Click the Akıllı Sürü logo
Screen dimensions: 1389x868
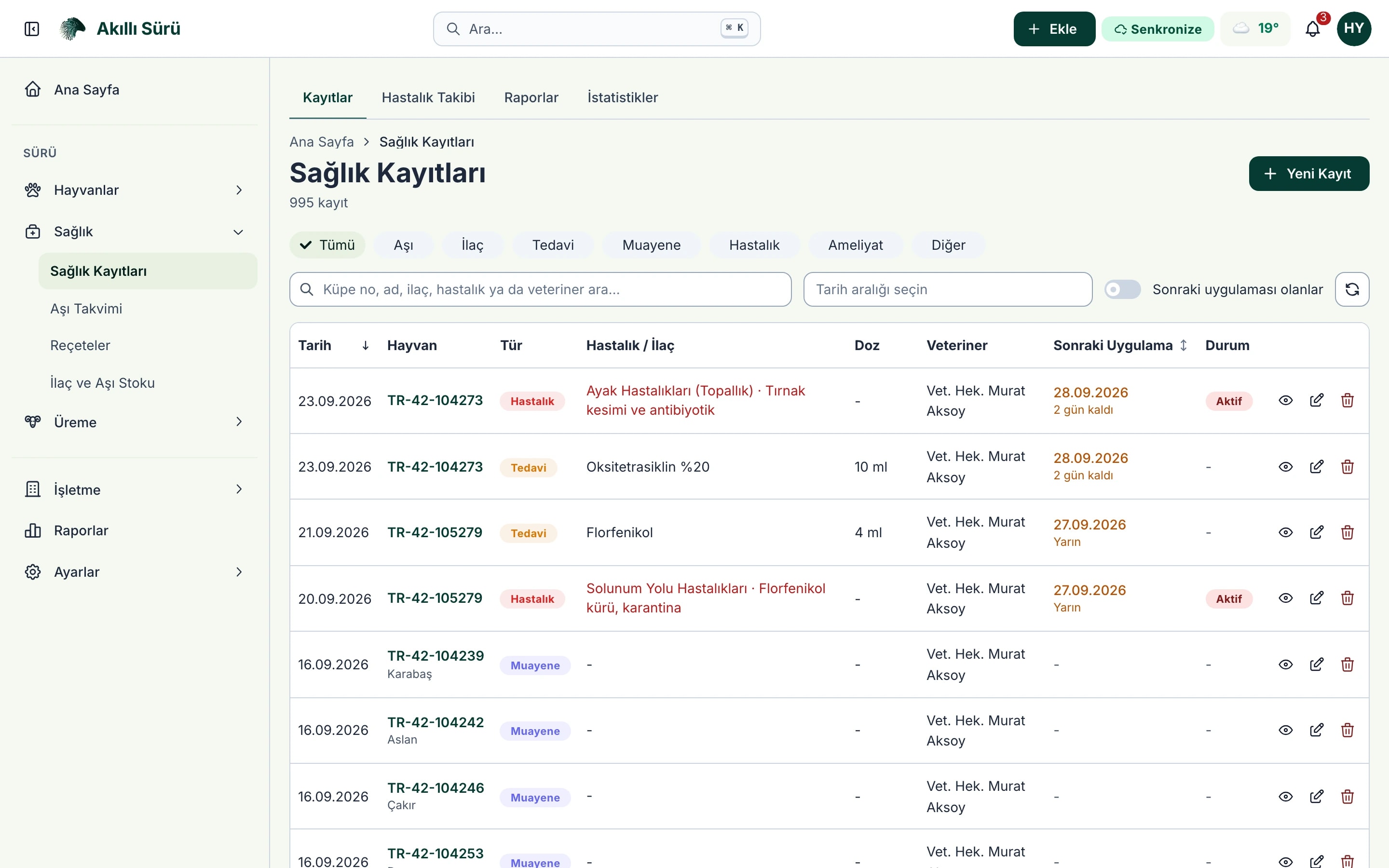click(120, 29)
